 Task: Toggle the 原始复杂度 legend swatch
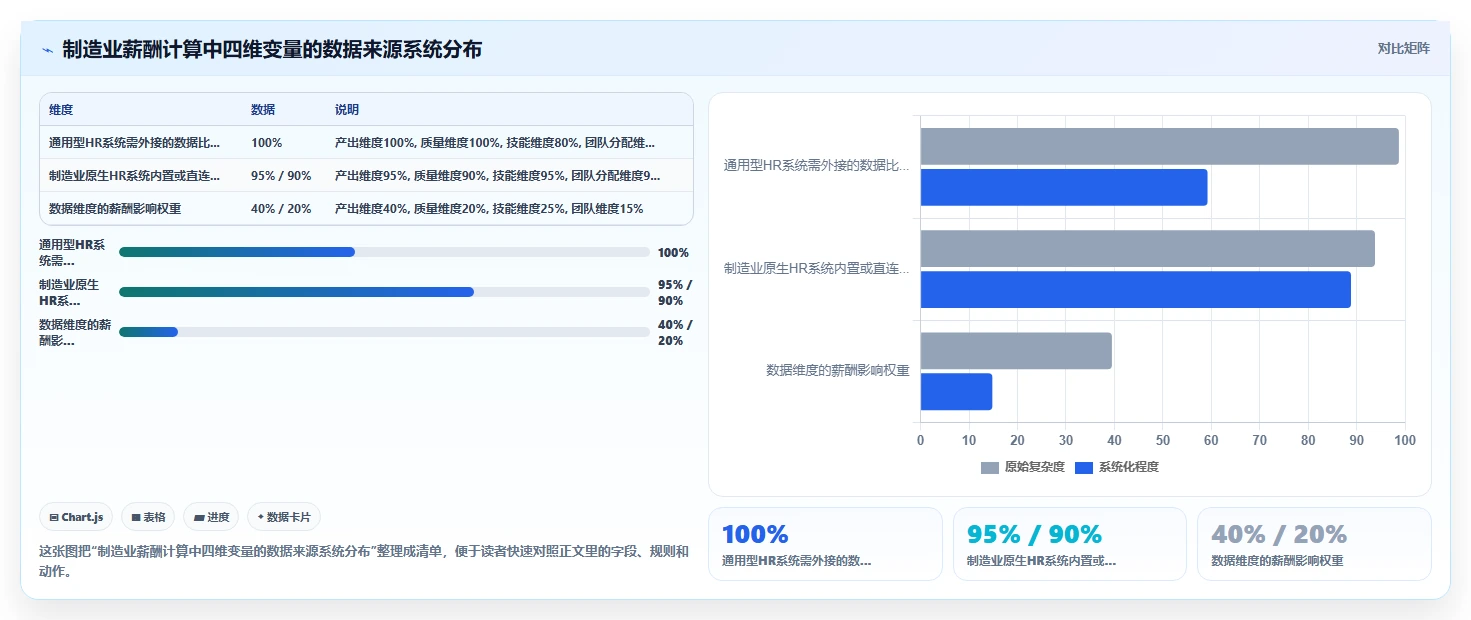990,468
